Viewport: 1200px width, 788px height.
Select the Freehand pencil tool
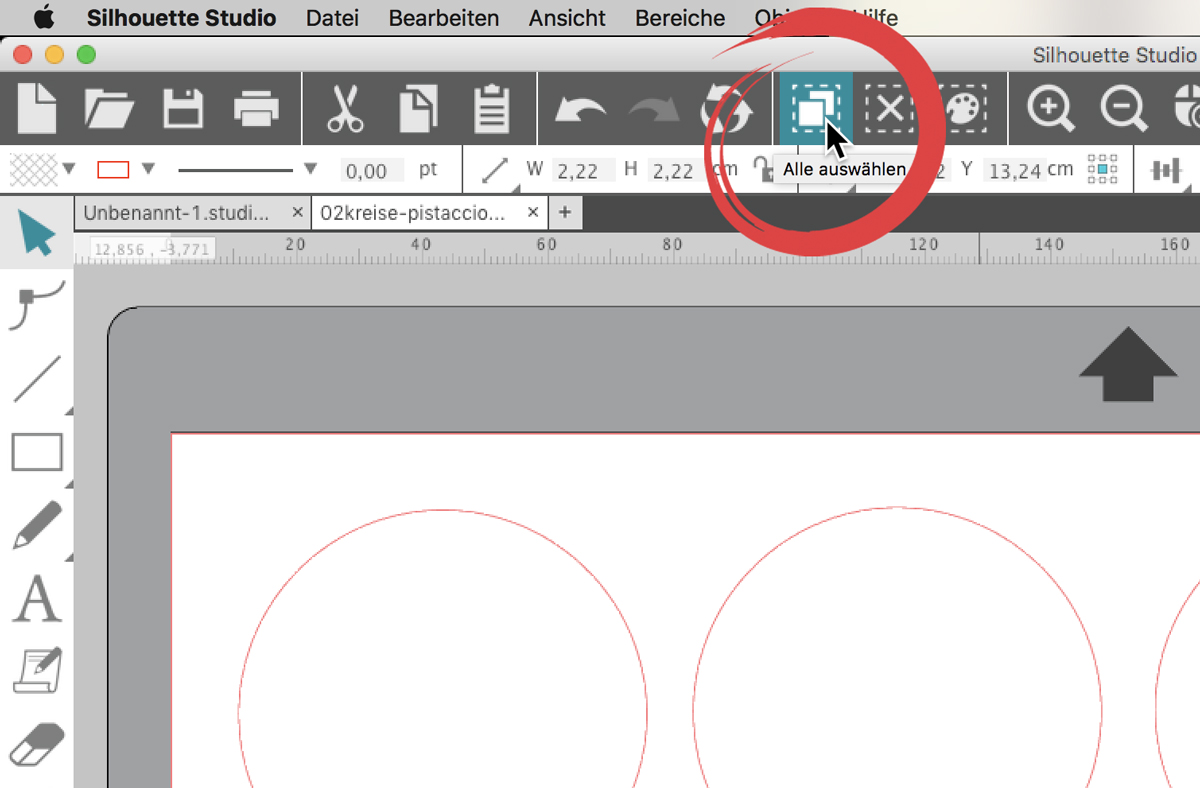pyautogui.click(x=37, y=525)
